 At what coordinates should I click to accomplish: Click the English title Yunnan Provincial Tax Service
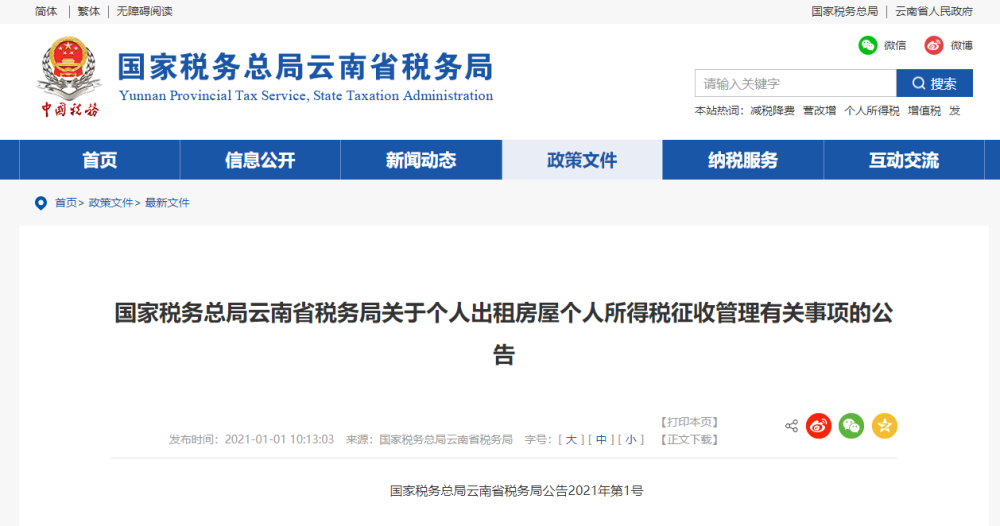pyautogui.click(x=305, y=96)
